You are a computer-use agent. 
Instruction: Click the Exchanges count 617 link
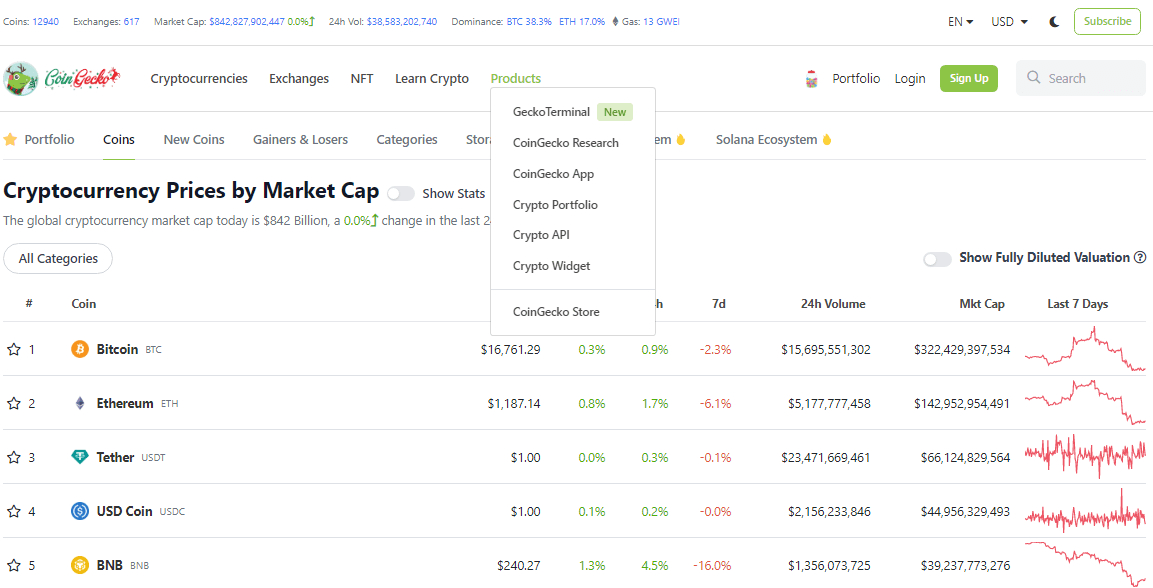pyautogui.click(x=131, y=22)
